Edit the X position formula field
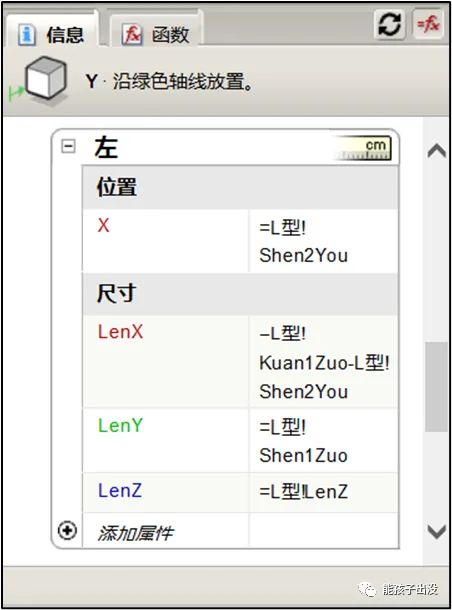452x610 pixels. pyautogui.click(x=324, y=241)
